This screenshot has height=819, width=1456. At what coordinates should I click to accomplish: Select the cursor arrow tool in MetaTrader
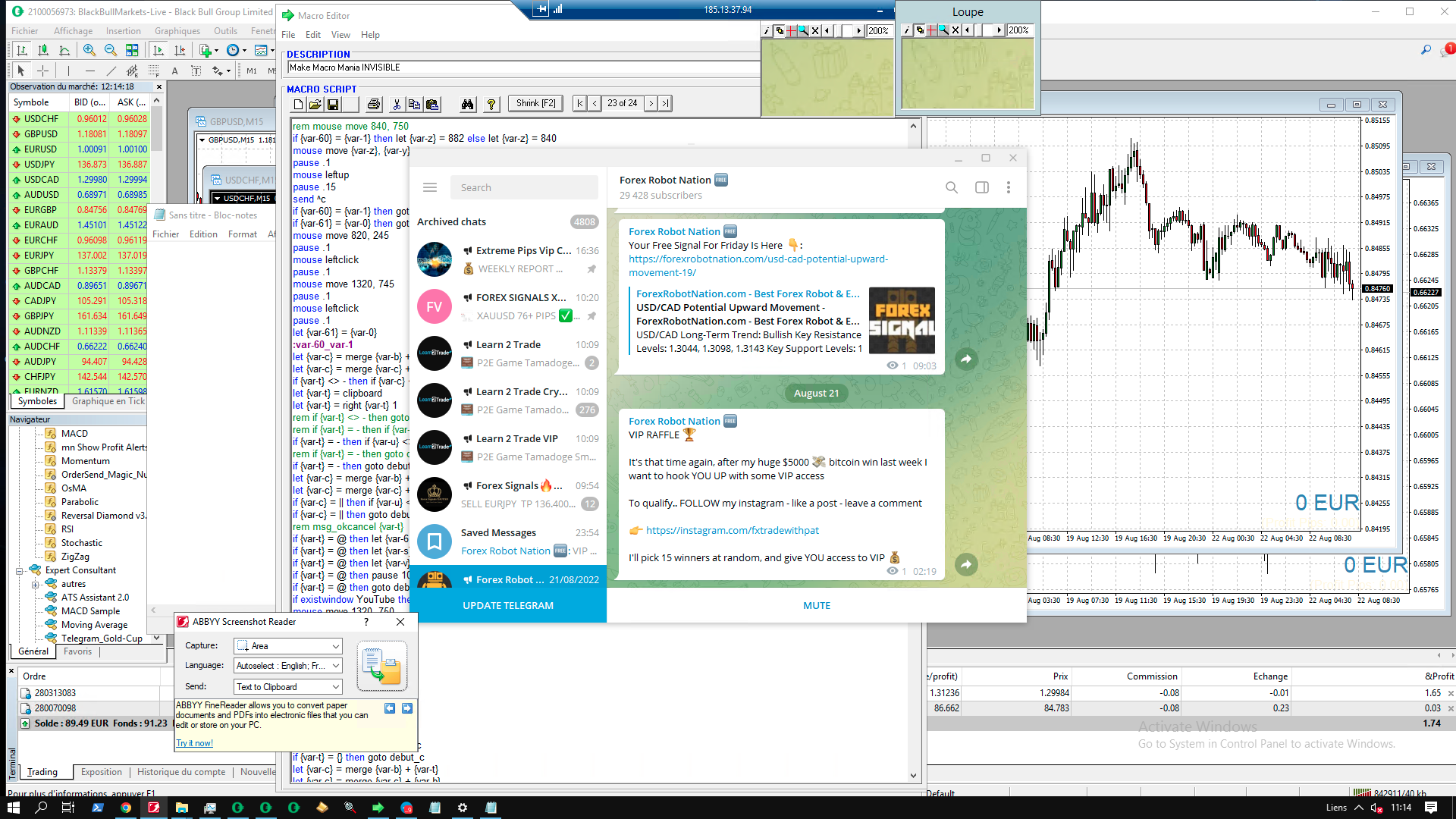click(x=21, y=71)
